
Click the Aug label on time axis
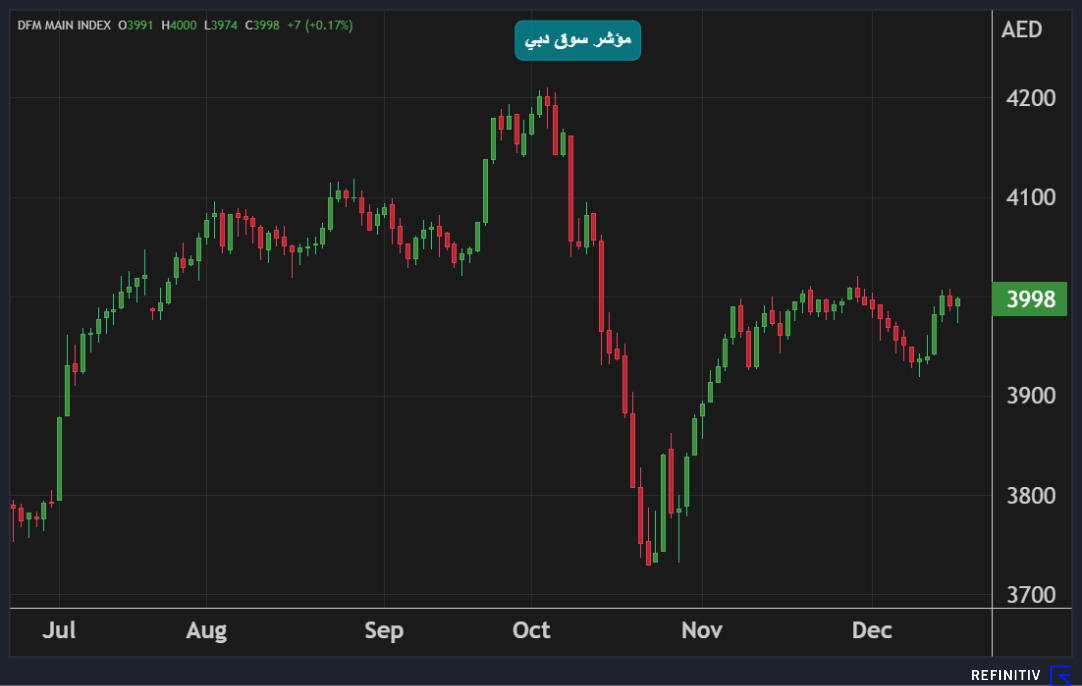point(206,631)
